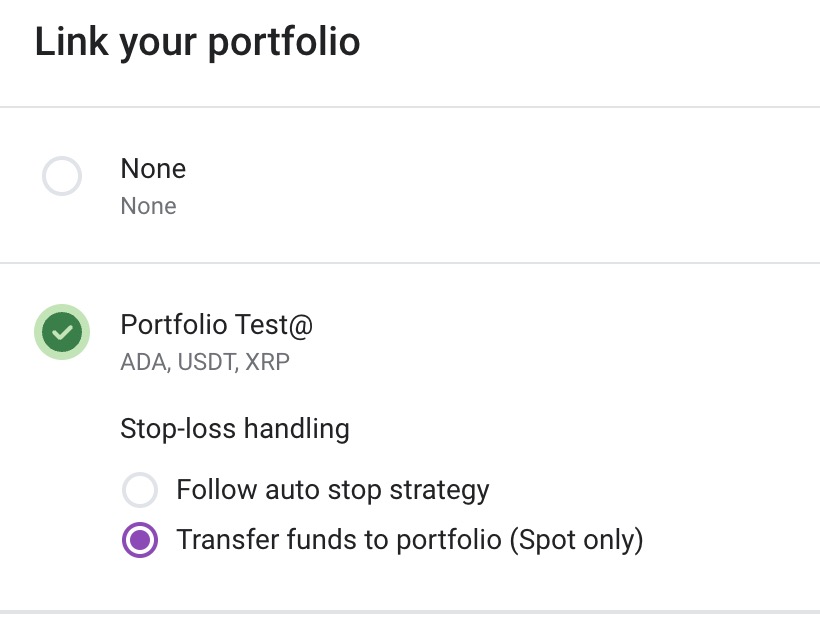This screenshot has width=820, height=622.
Task: Click the word portfolio in the heading
Action: pyautogui.click(x=285, y=42)
